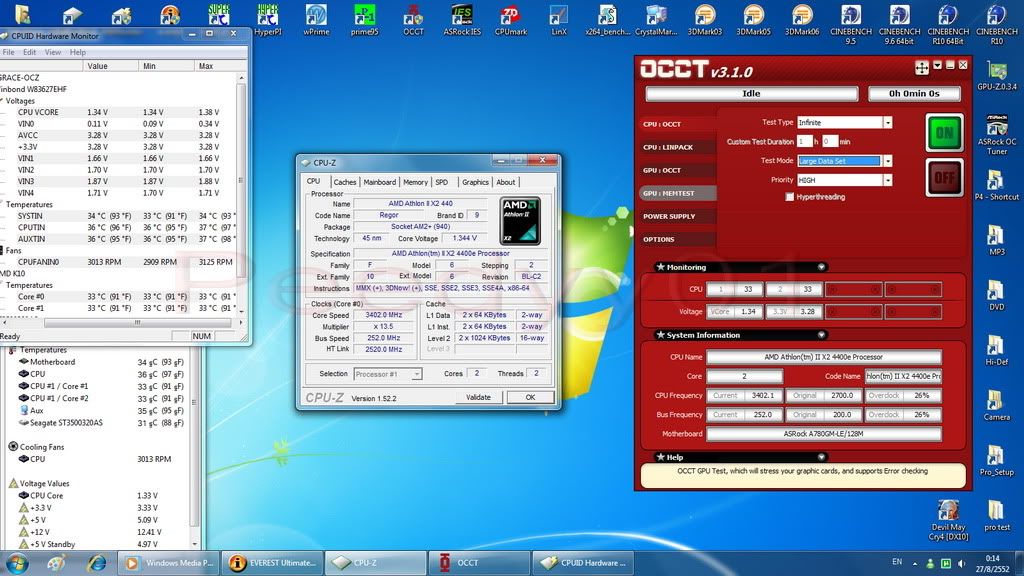Open the SPD tab in CPU-Z
The height and width of the screenshot is (576, 1024).
pos(442,182)
